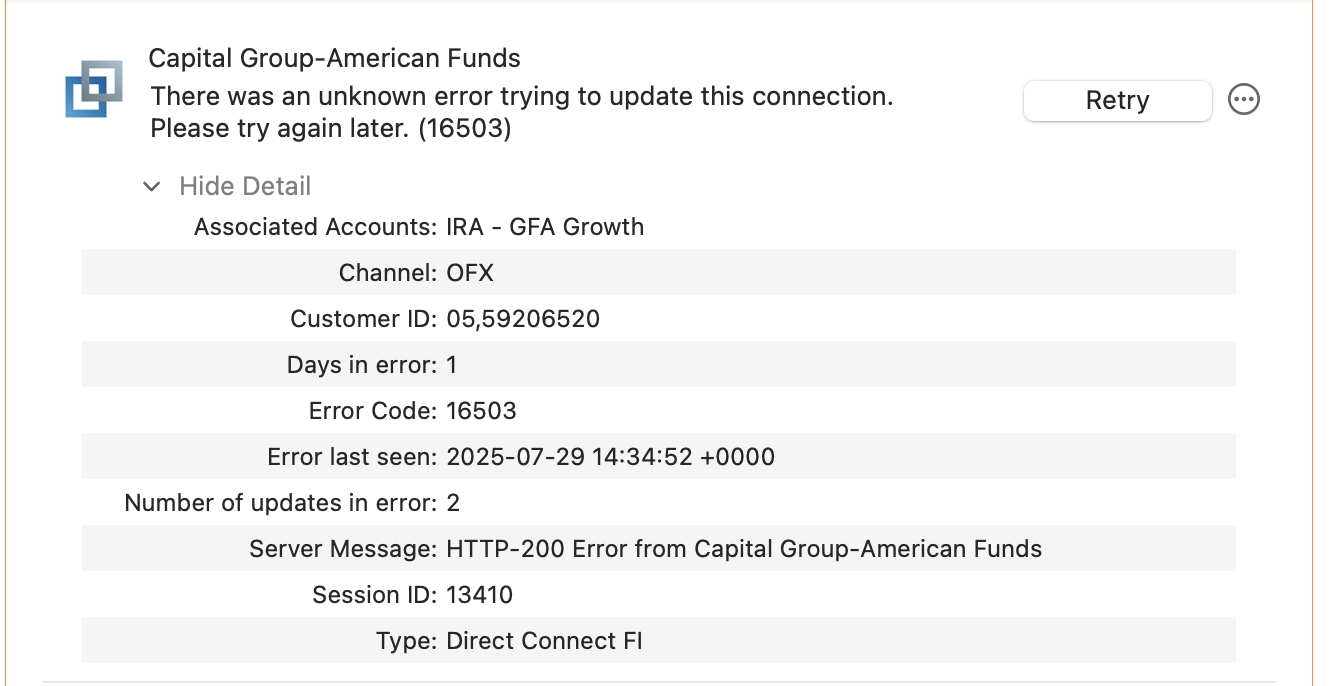Click the HTTP-200 Error server message
This screenshot has height=686, width=1330.
pos(744,549)
